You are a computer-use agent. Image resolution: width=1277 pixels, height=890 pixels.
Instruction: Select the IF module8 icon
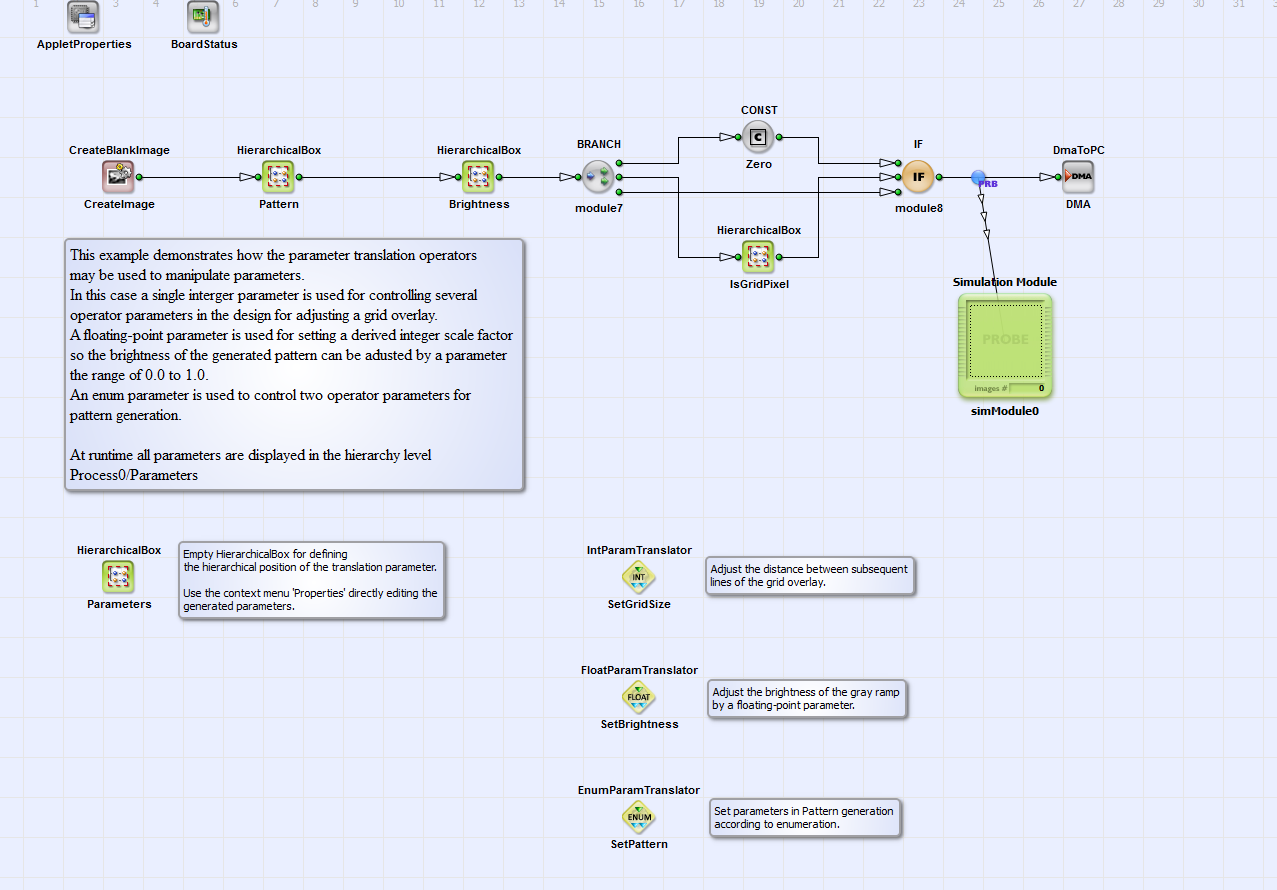pos(918,177)
